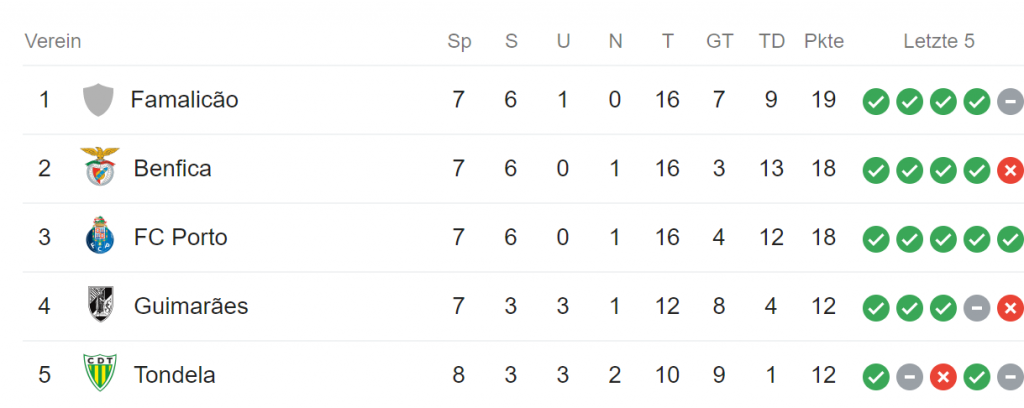Click Tondela's red loss icon in last 5
Image resolution: width=1024 pixels, height=408 pixels.
942,377
